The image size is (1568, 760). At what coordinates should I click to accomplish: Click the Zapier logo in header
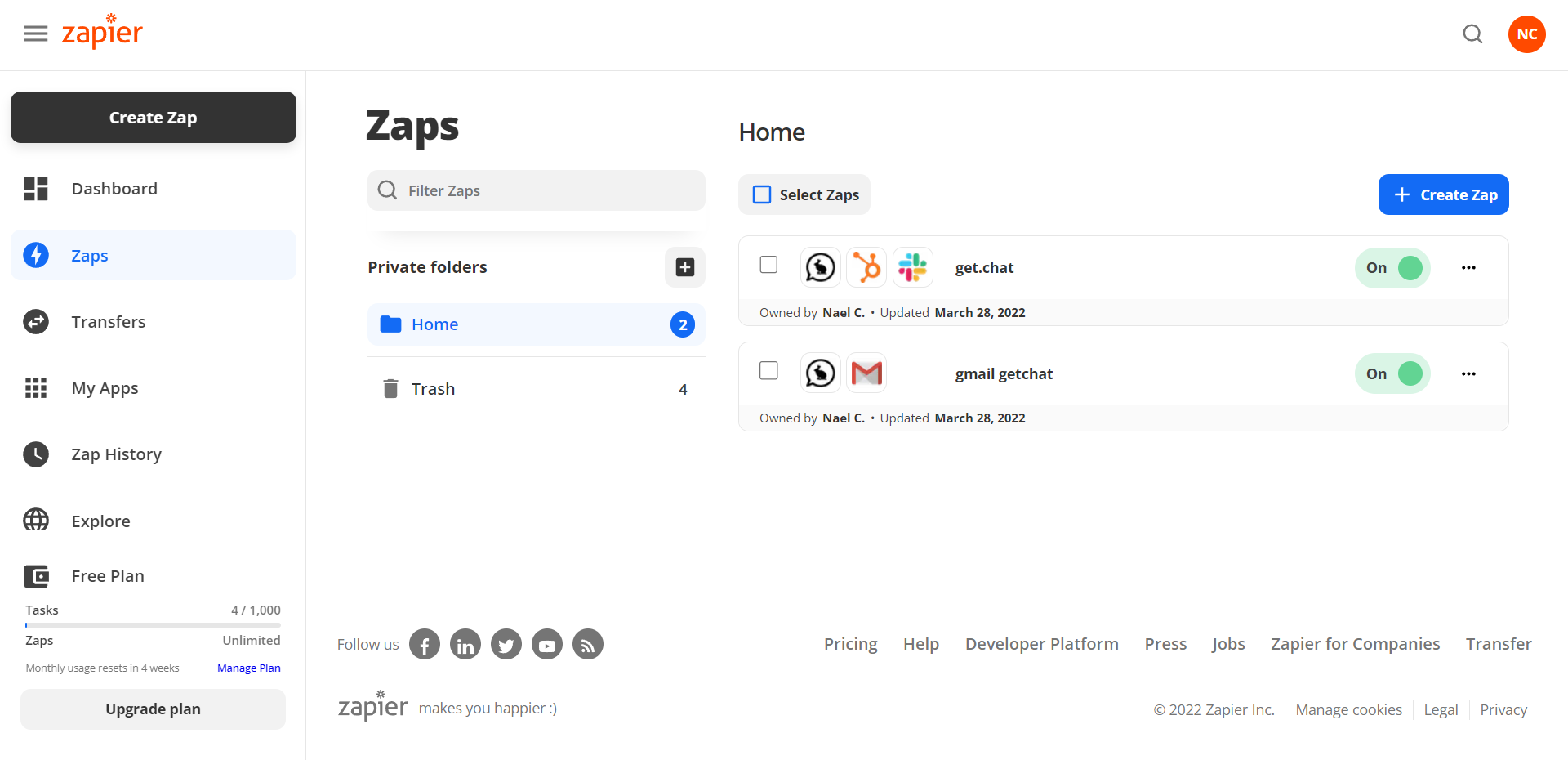(102, 32)
